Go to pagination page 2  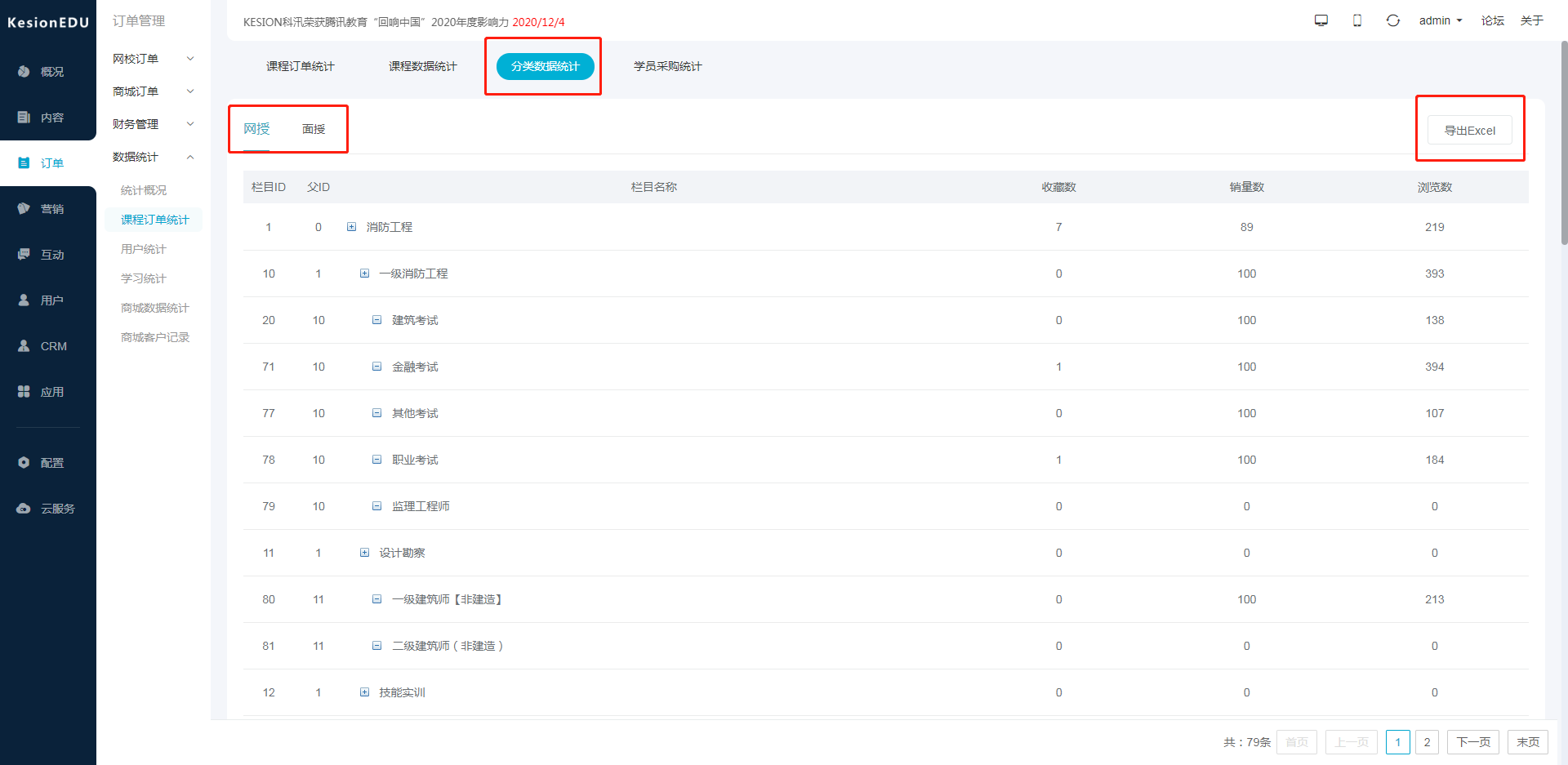pos(1427,742)
